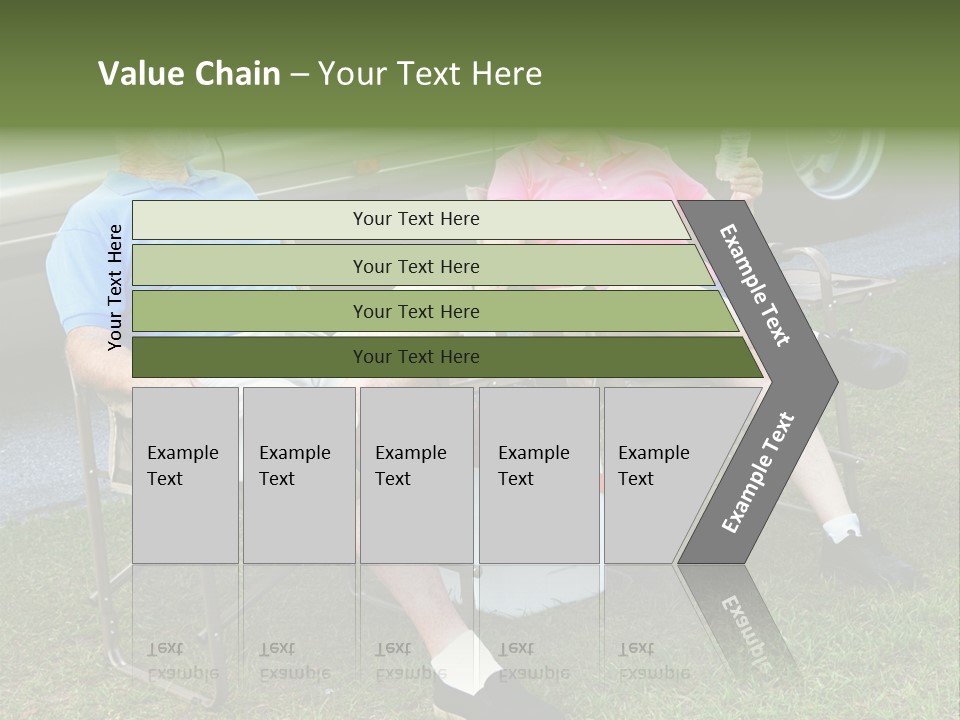This screenshot has height=720, width=960.
Task: Click the second gray "Example Text" box
Action: [298, 474]
